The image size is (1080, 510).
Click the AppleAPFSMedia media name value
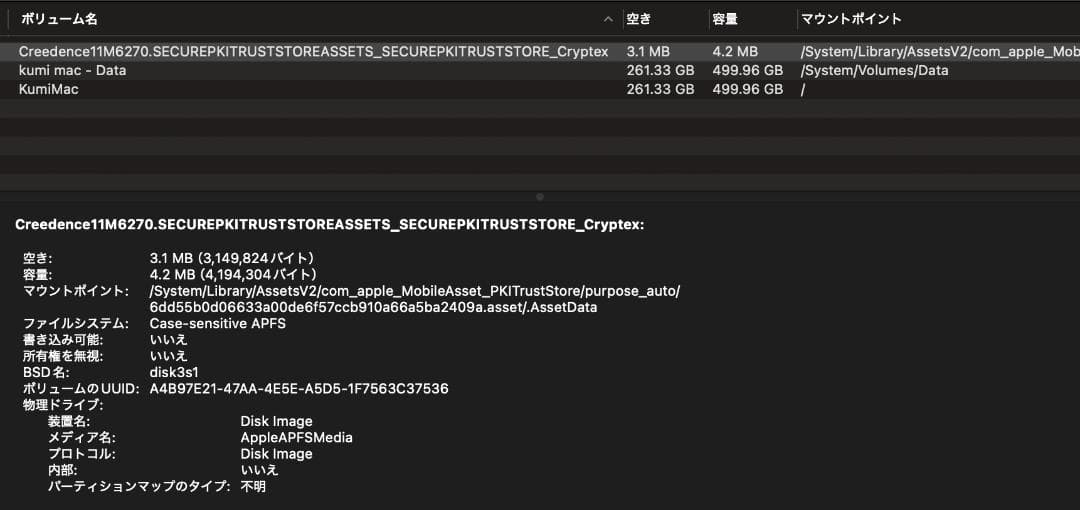296,437
